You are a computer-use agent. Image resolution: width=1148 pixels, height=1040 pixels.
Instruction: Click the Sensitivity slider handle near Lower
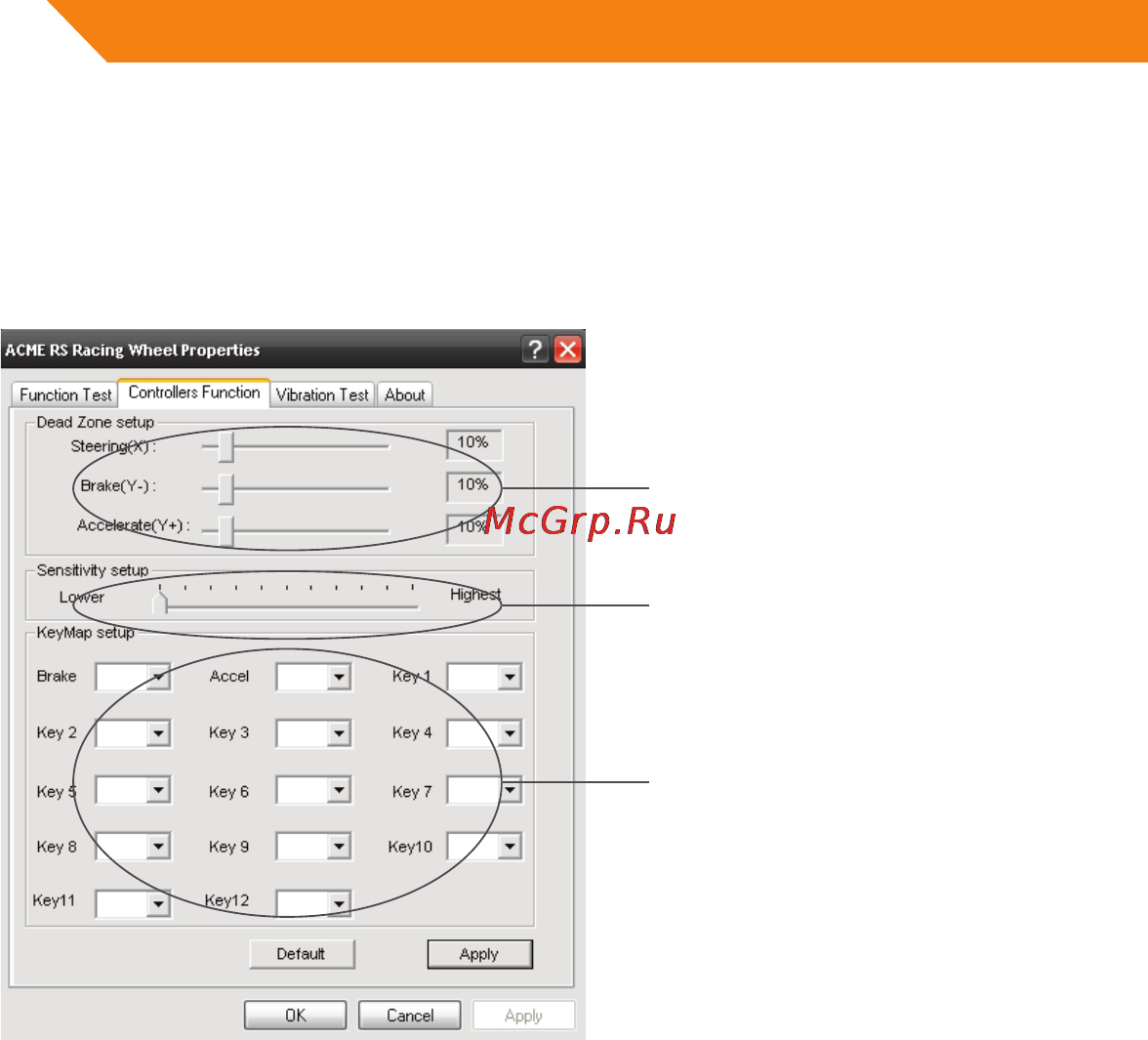click(x=160, y=603)
